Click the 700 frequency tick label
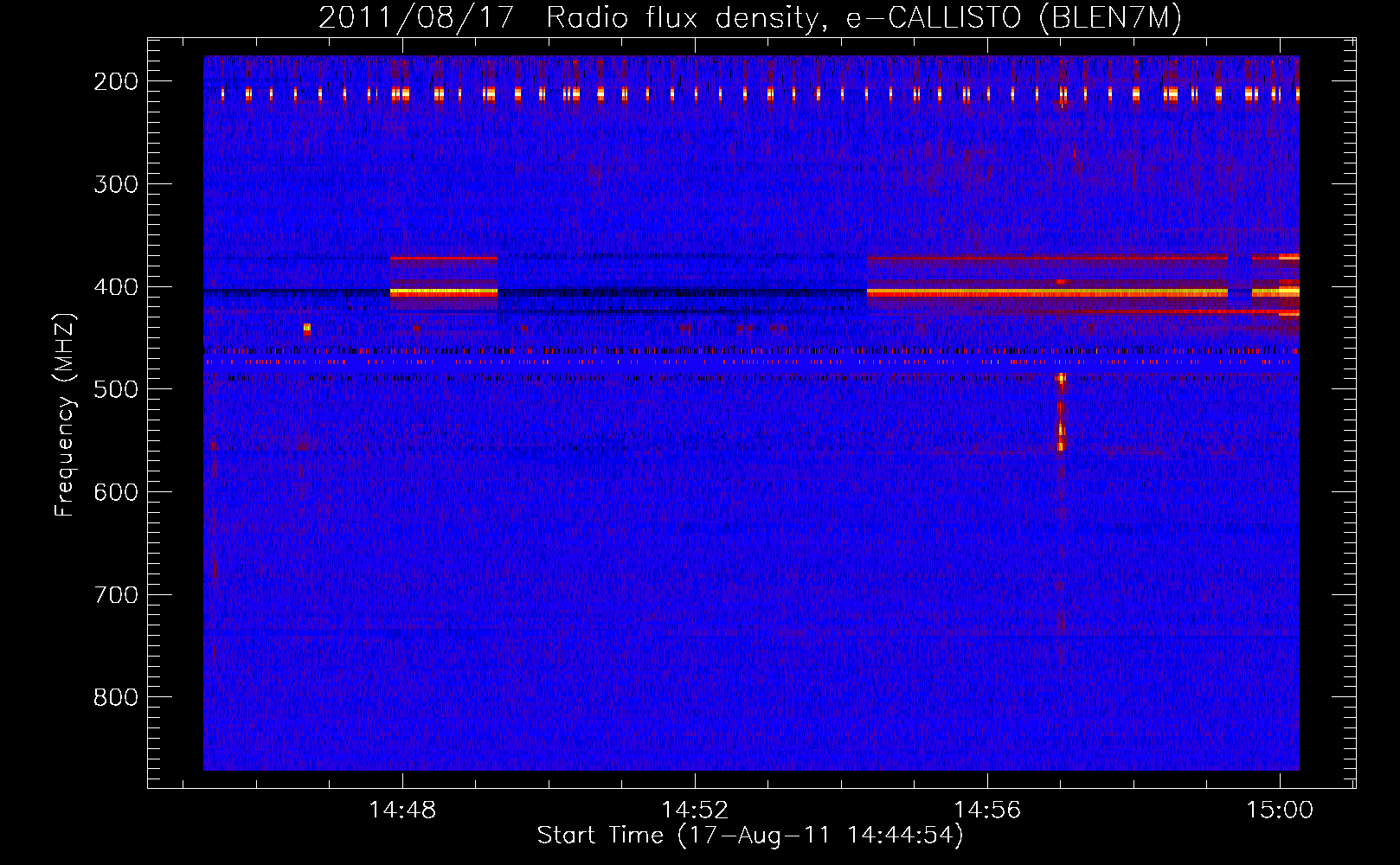Viewport: 1400px width, 865px height. [x=116, y=595]
